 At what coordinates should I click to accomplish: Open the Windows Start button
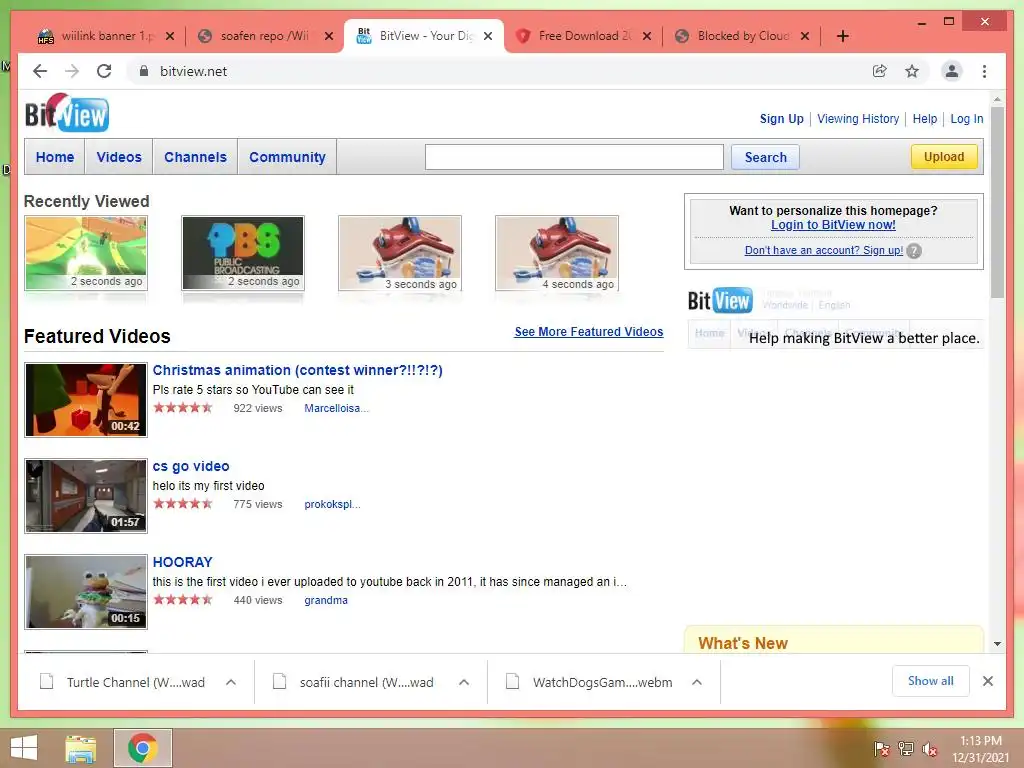click(x=24, y=748)
